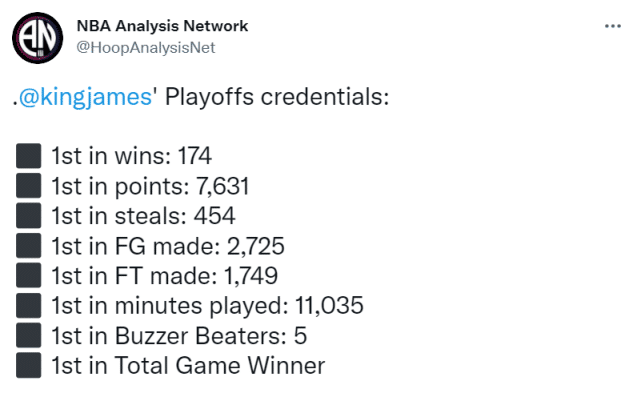The height and width of the screenshot is (397, 641).
Task: Open the @kingjames mention link
Action: click(85, 97)
